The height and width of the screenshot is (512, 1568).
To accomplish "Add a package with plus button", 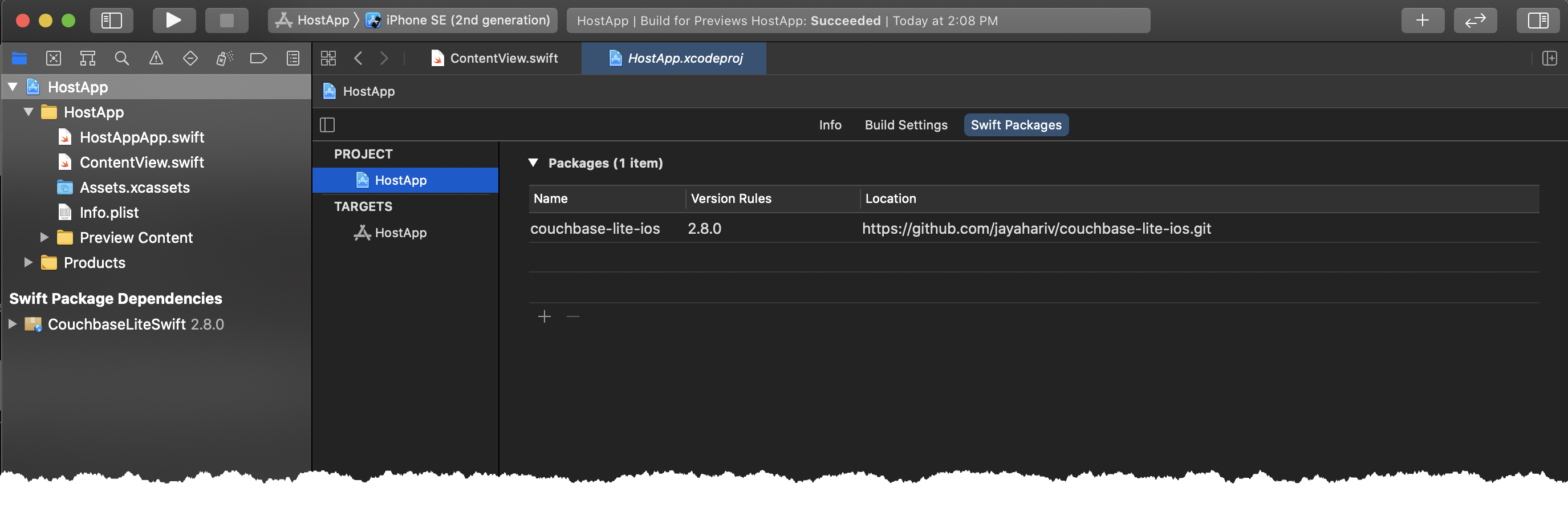I will 544,316.
